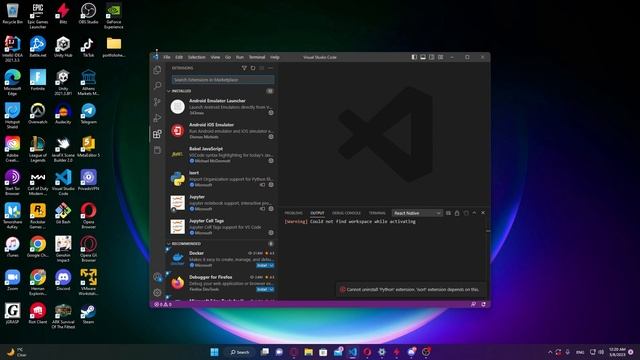Click the Filter Extensions funnel icon
This screenshot has width=640, height=360.
pos(244,68)
